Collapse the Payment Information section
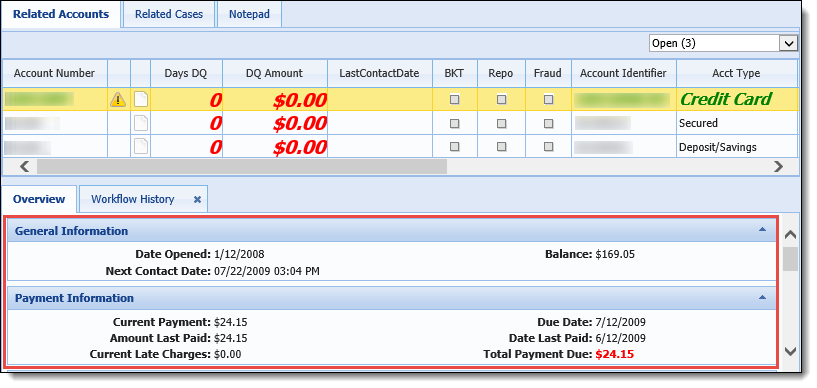This screenshot has height=388, width=817. (762, 297)
